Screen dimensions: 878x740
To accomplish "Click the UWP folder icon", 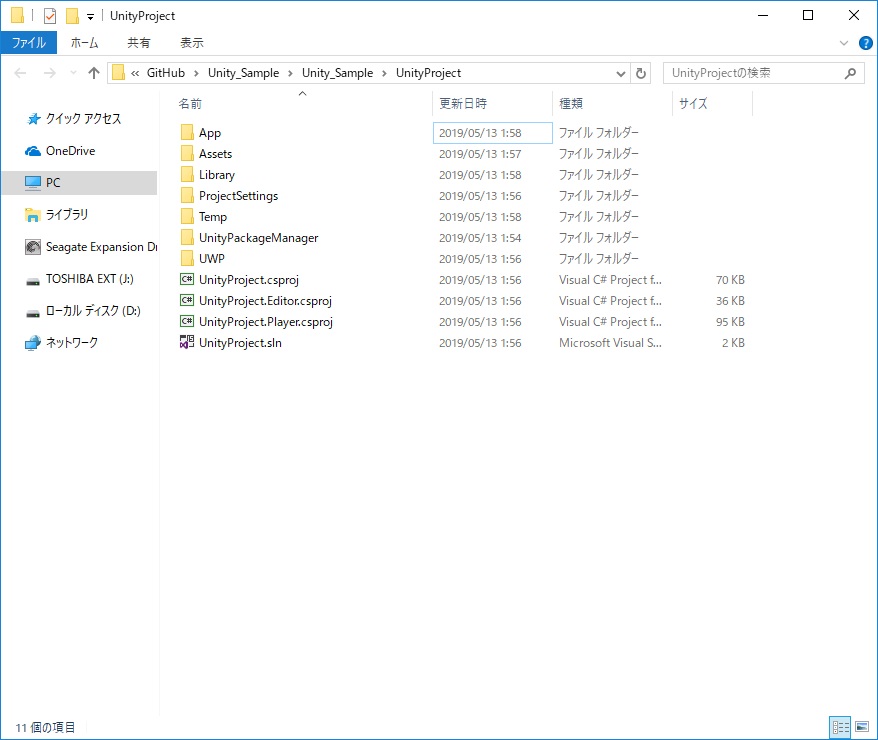I will 187,259.
